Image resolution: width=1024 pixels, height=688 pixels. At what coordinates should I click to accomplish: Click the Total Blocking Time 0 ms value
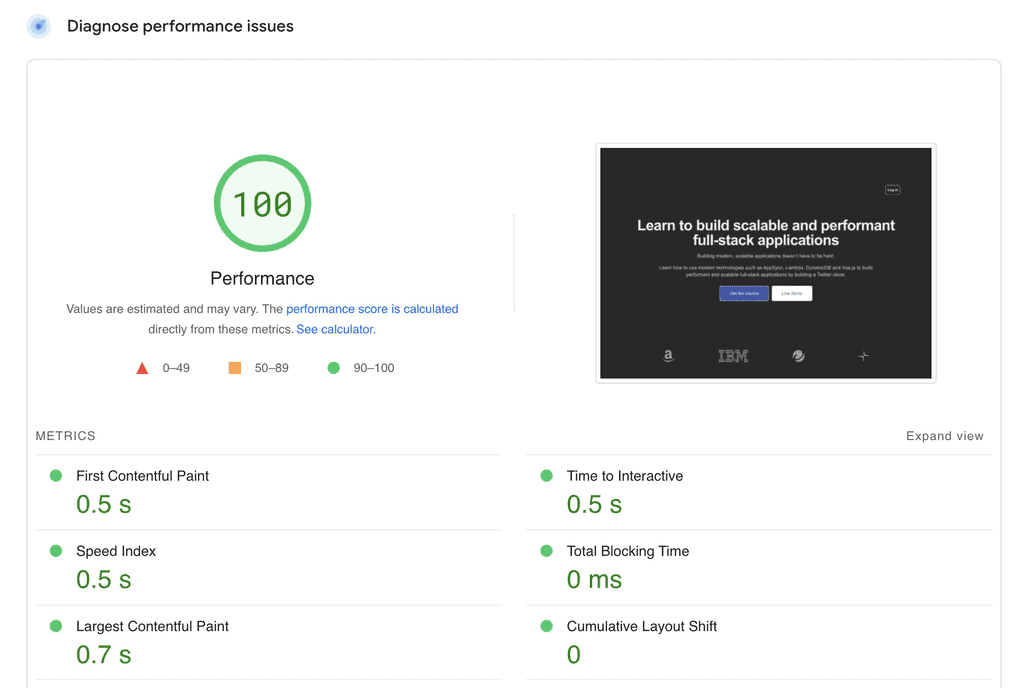pos(594,580)
